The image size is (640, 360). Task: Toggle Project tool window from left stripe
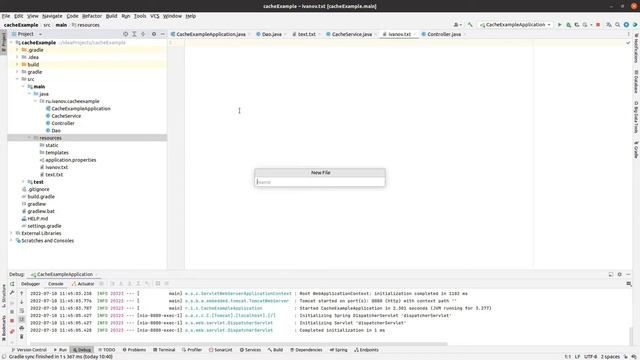pyautogui.click(x=4, y=41)
